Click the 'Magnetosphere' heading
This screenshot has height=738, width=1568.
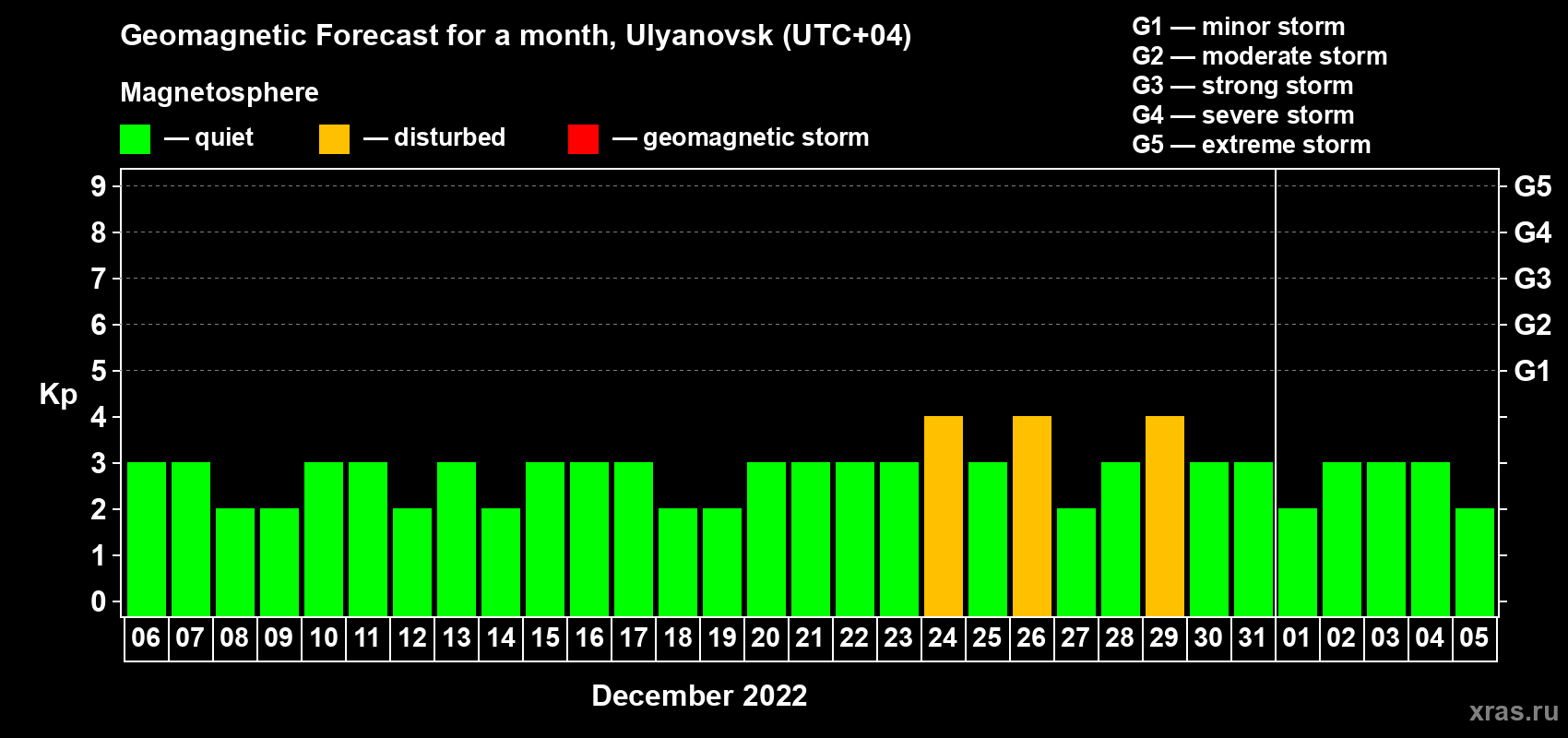220,93
